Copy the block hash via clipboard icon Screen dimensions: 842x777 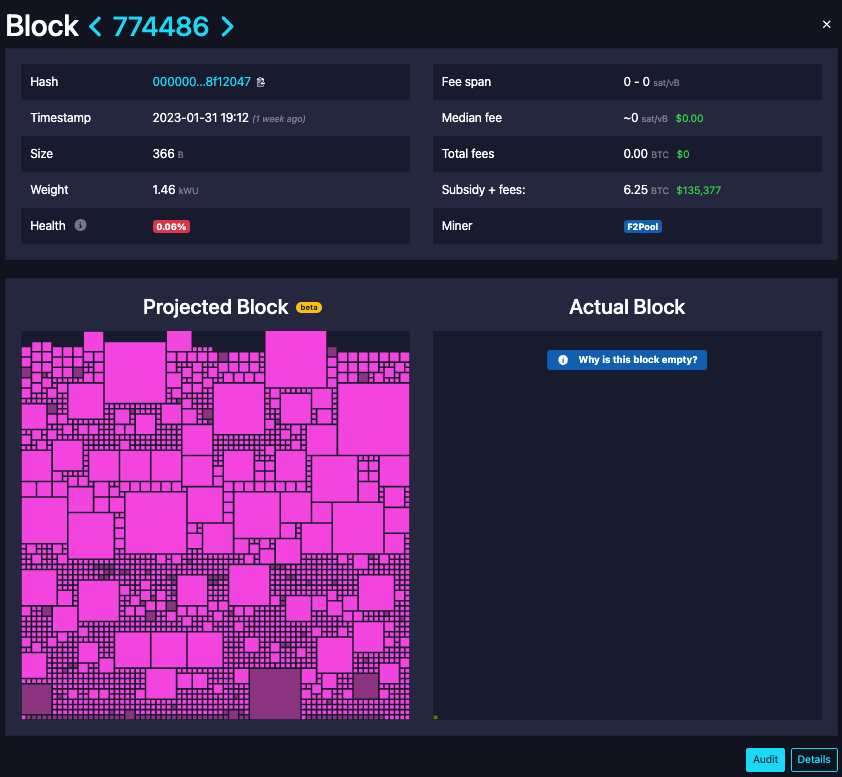point(261,82)
